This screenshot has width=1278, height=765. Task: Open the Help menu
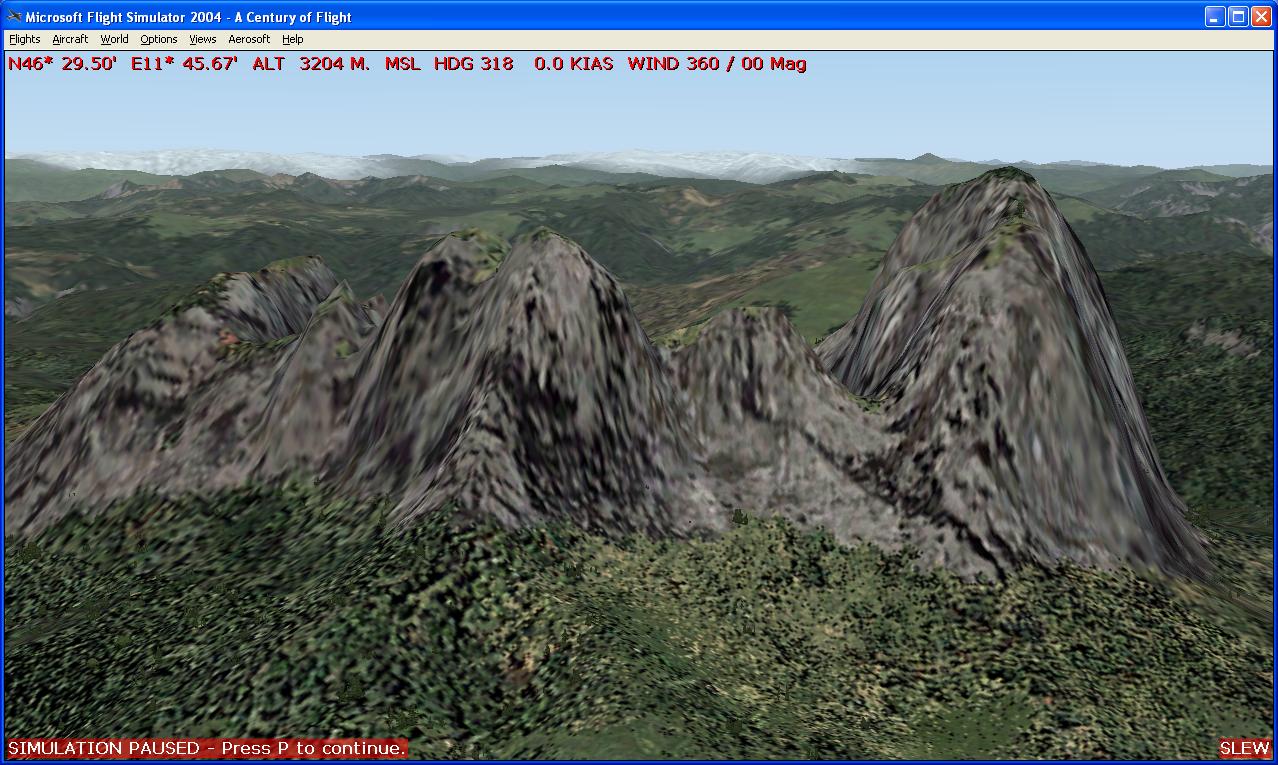[292, 39]
